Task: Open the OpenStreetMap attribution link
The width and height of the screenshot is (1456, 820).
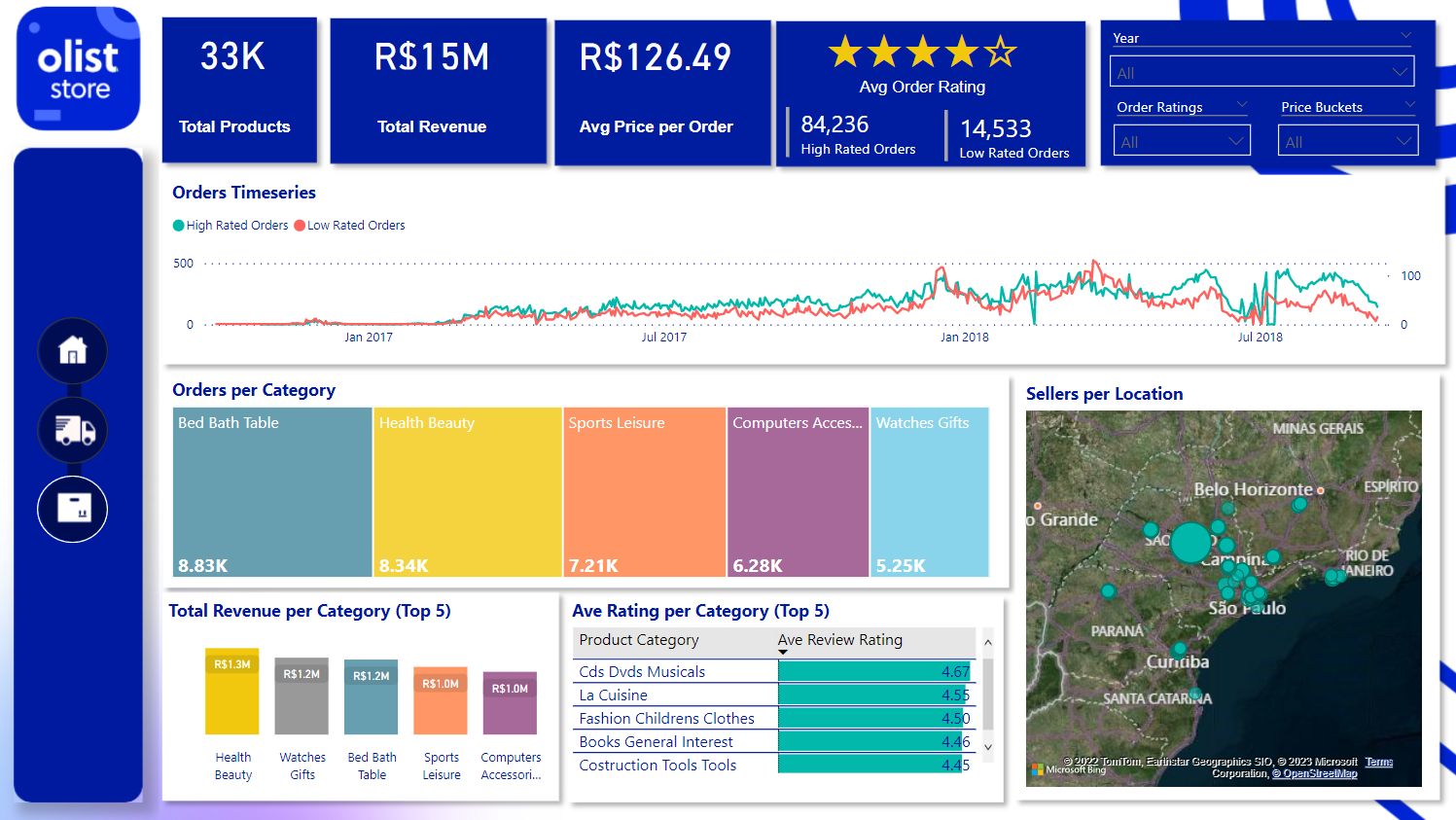Action: [1315, 773]
